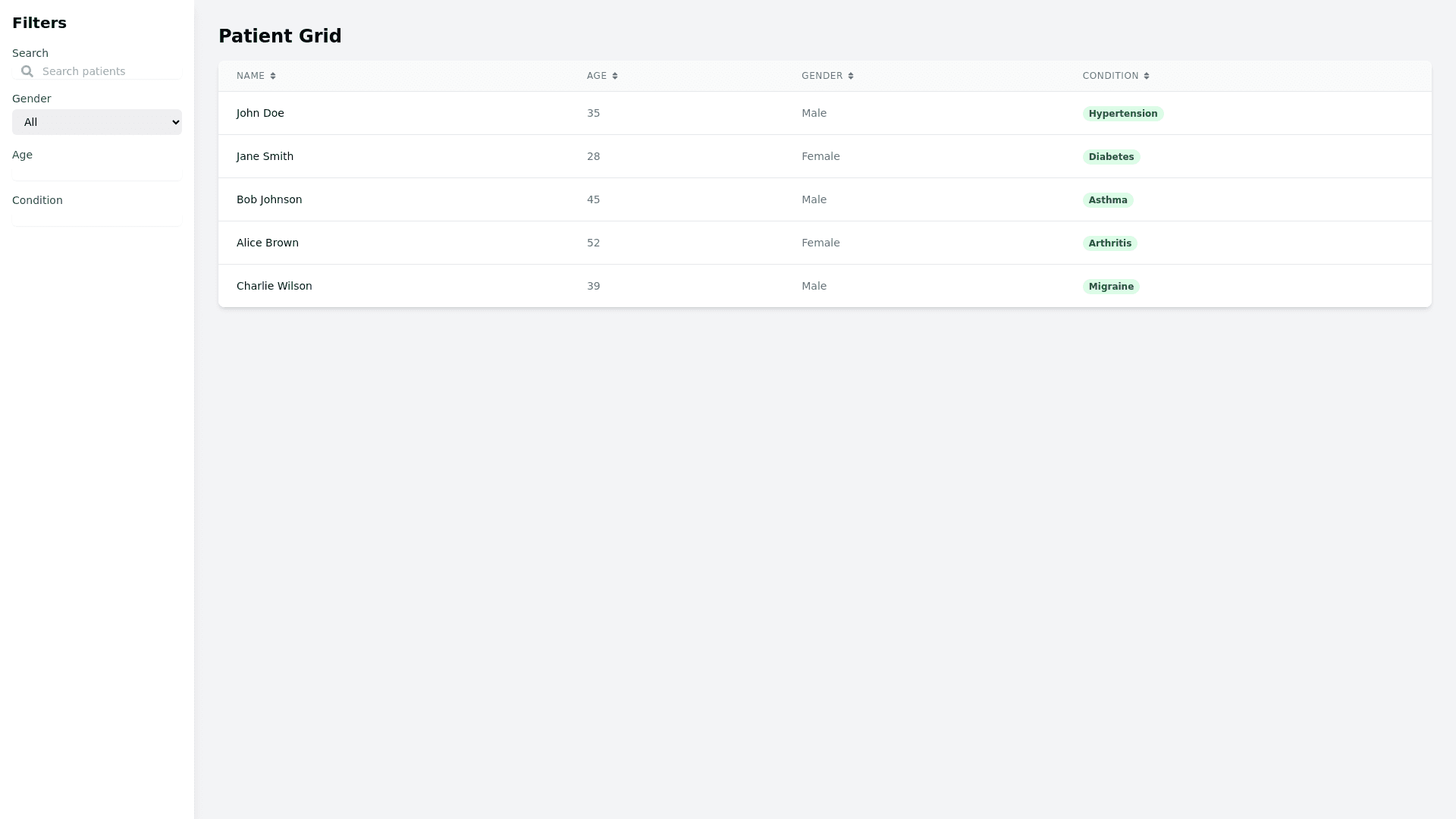Click the Migraine condition badge

pyautogui.click(x=1111, y=287)
